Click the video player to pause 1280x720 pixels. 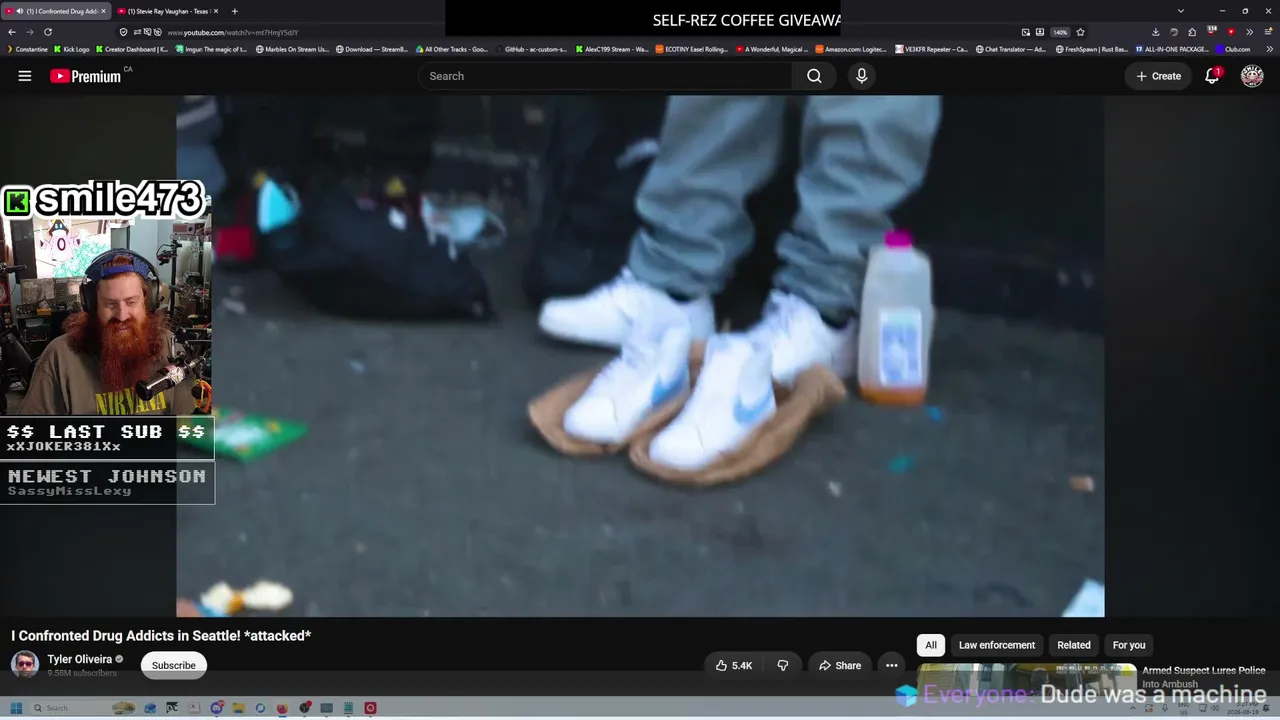(640, 356)
